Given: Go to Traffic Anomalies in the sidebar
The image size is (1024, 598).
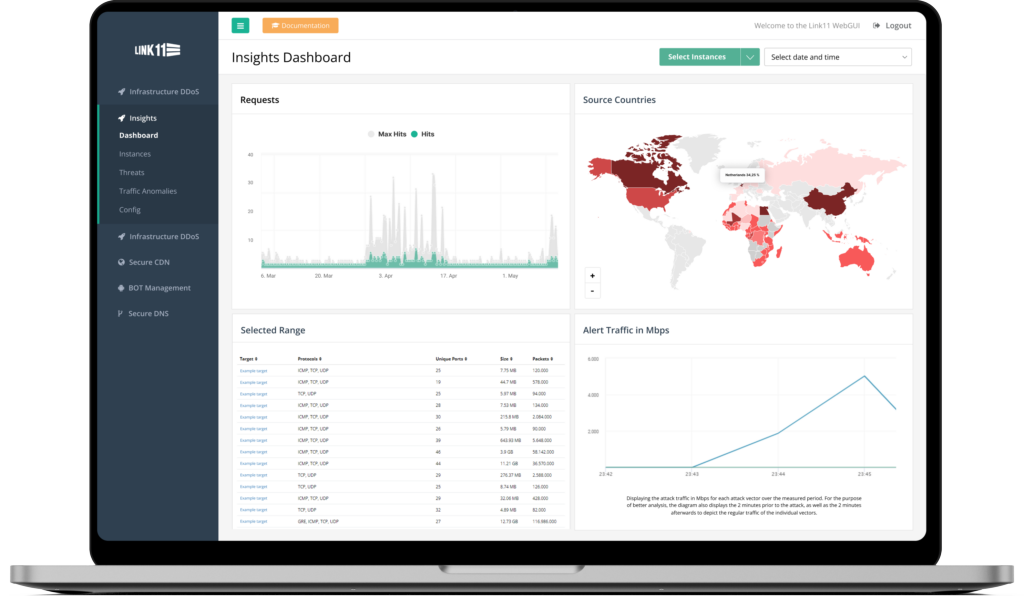Looking at the screenshot, I should click(x=148, y=191).
